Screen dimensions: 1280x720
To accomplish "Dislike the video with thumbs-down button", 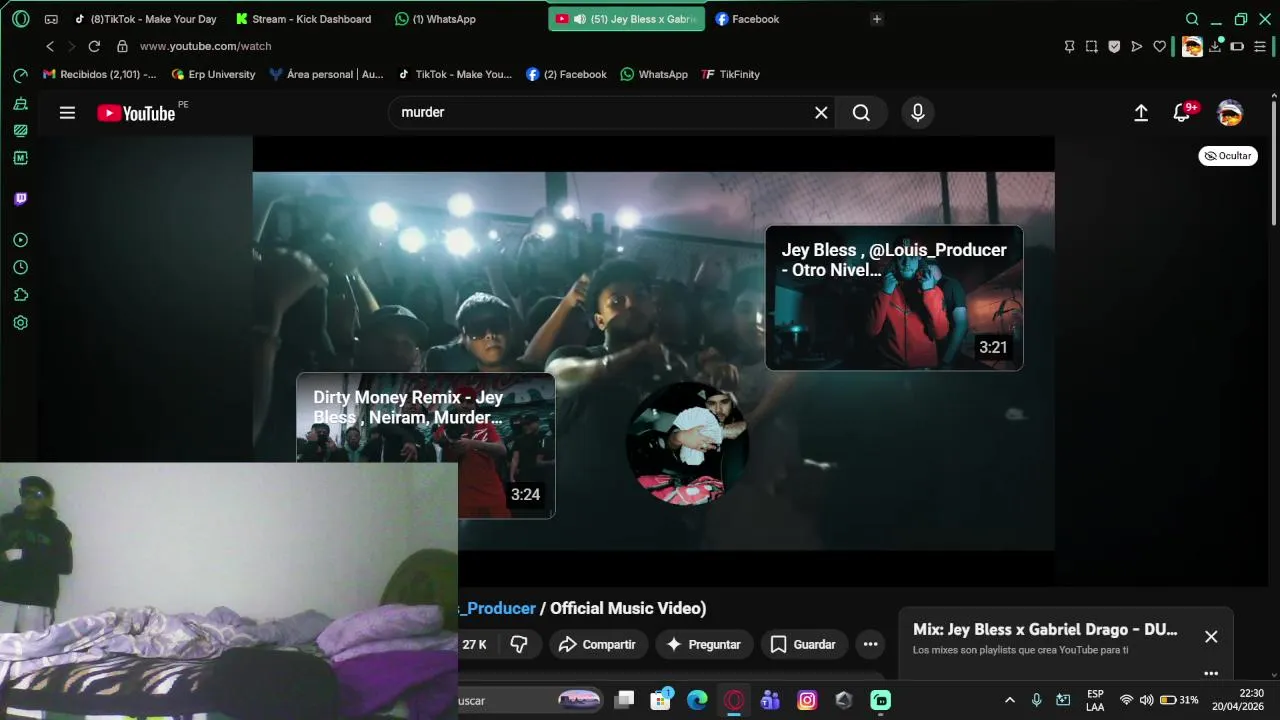I will pyautogui.click(x=519, y=644).
